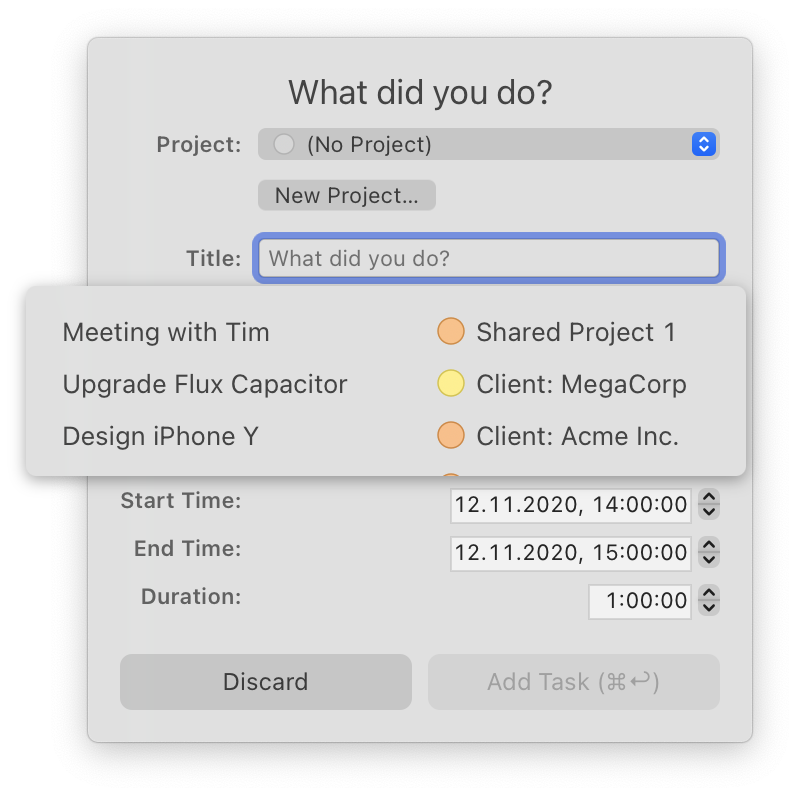Click the End Time stepper arrows

(709, 552)
